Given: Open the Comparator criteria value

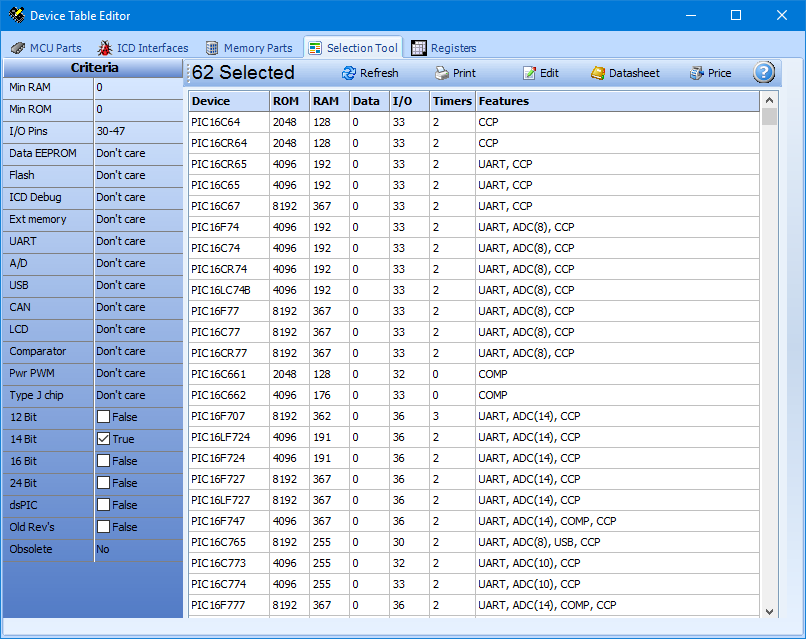Looking at the screenshot, I should coord(139,351).
